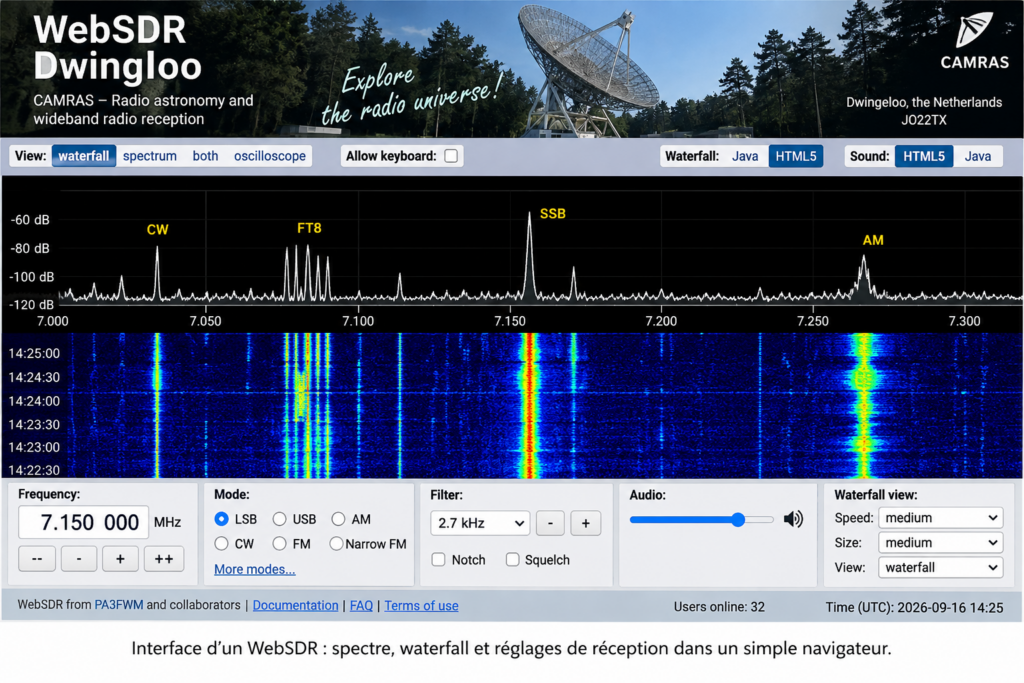This screenshot has height=683, width=1024.
Task: Click the CW signal peak label
Action: pyautogui.click(x=157, y=230)
